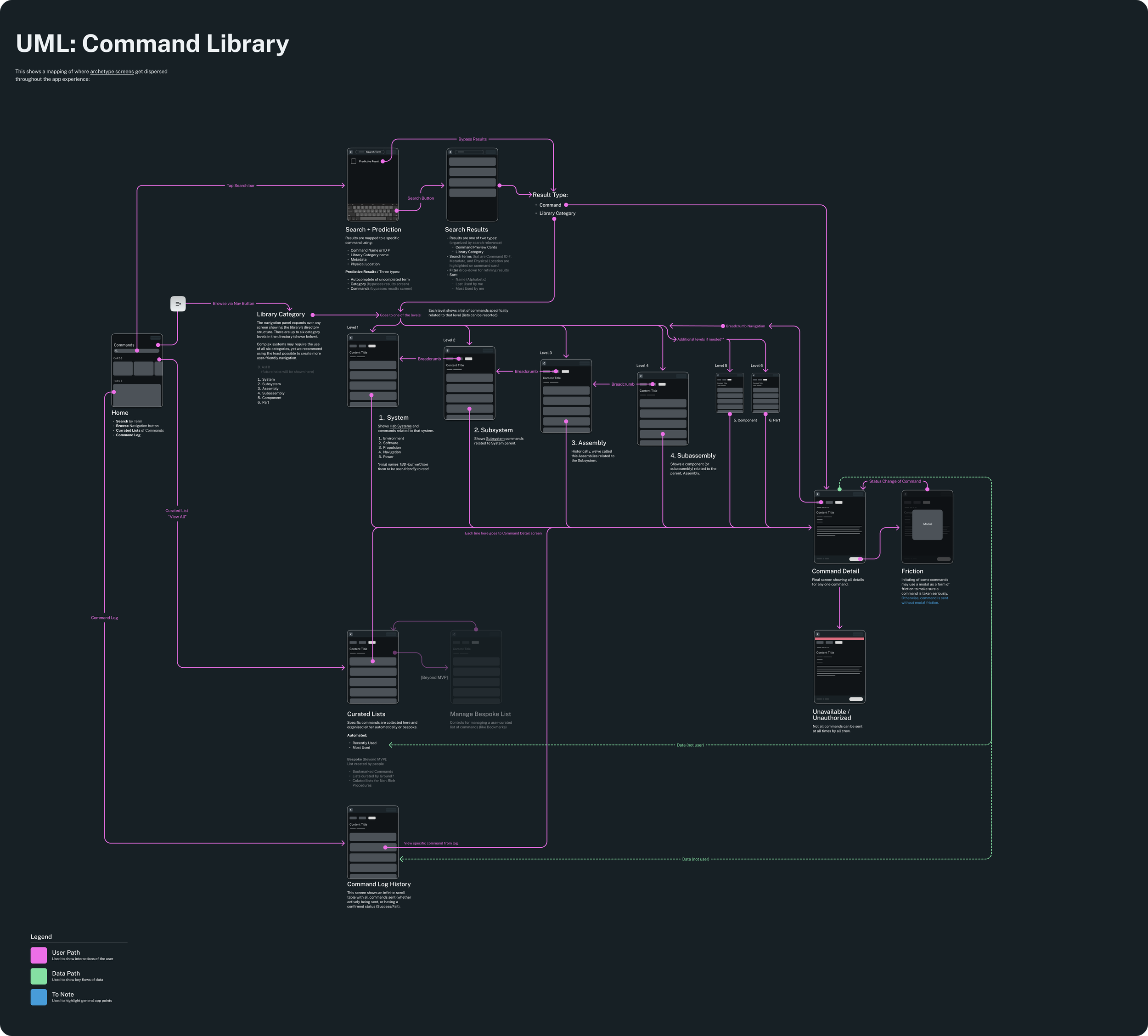
Task: Click back chevron on Command Log History wireframe
Action: point(352,811)
